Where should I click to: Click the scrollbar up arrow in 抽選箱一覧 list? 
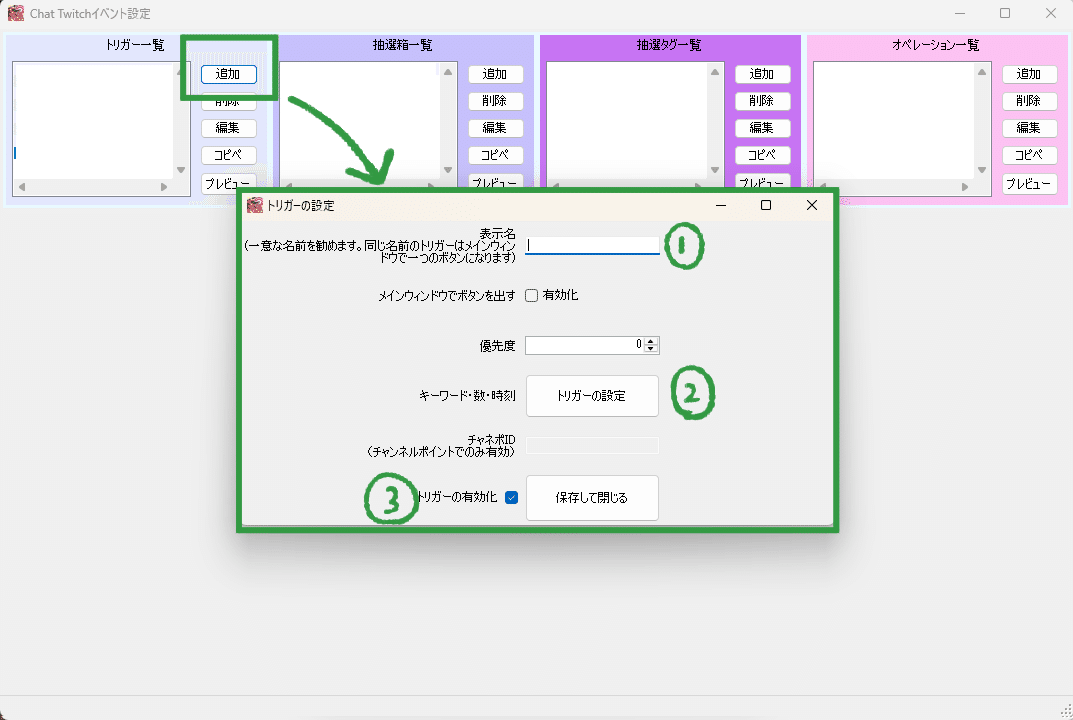[x=448, y=70]
